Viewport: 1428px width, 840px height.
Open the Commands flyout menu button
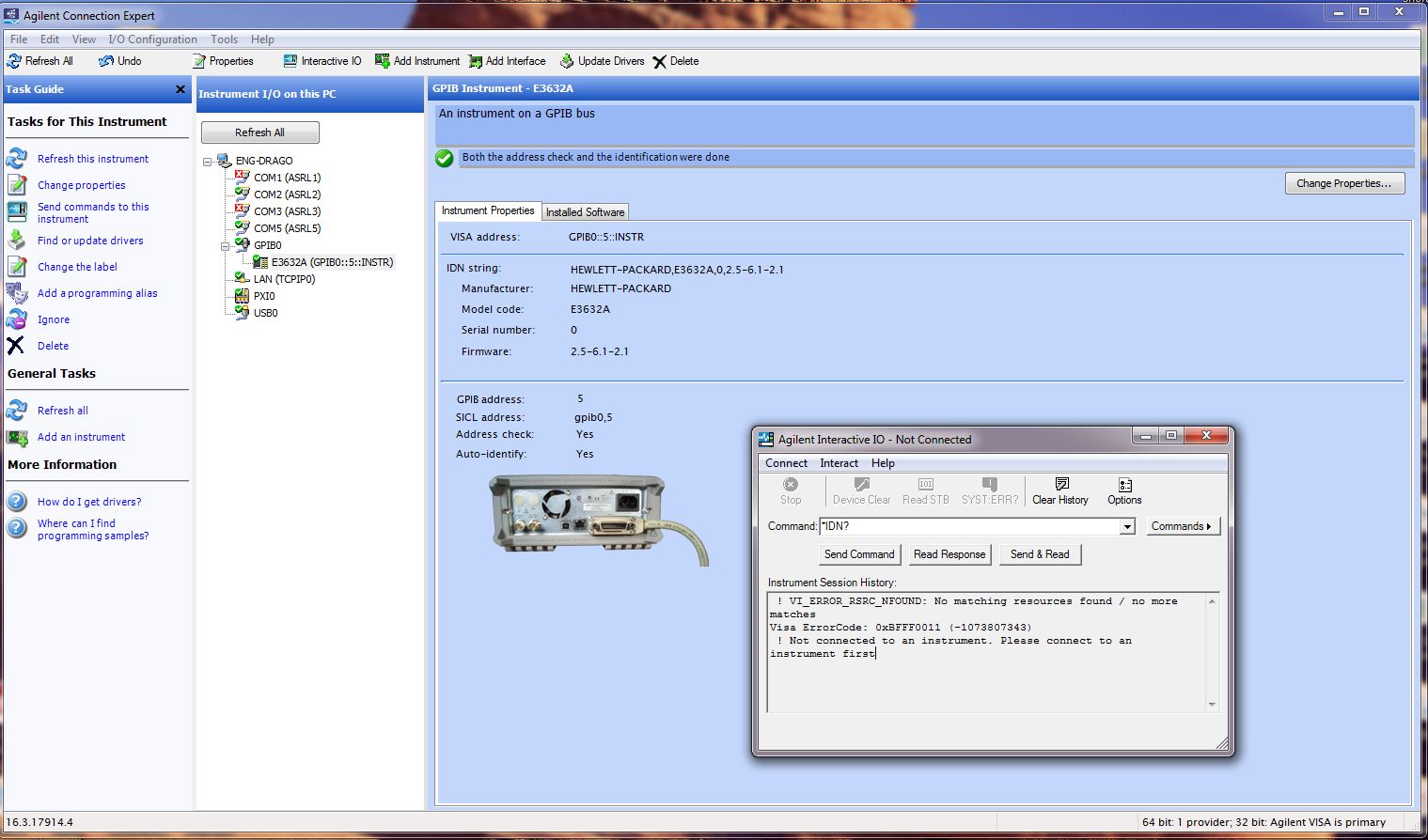click(1183, 526)
